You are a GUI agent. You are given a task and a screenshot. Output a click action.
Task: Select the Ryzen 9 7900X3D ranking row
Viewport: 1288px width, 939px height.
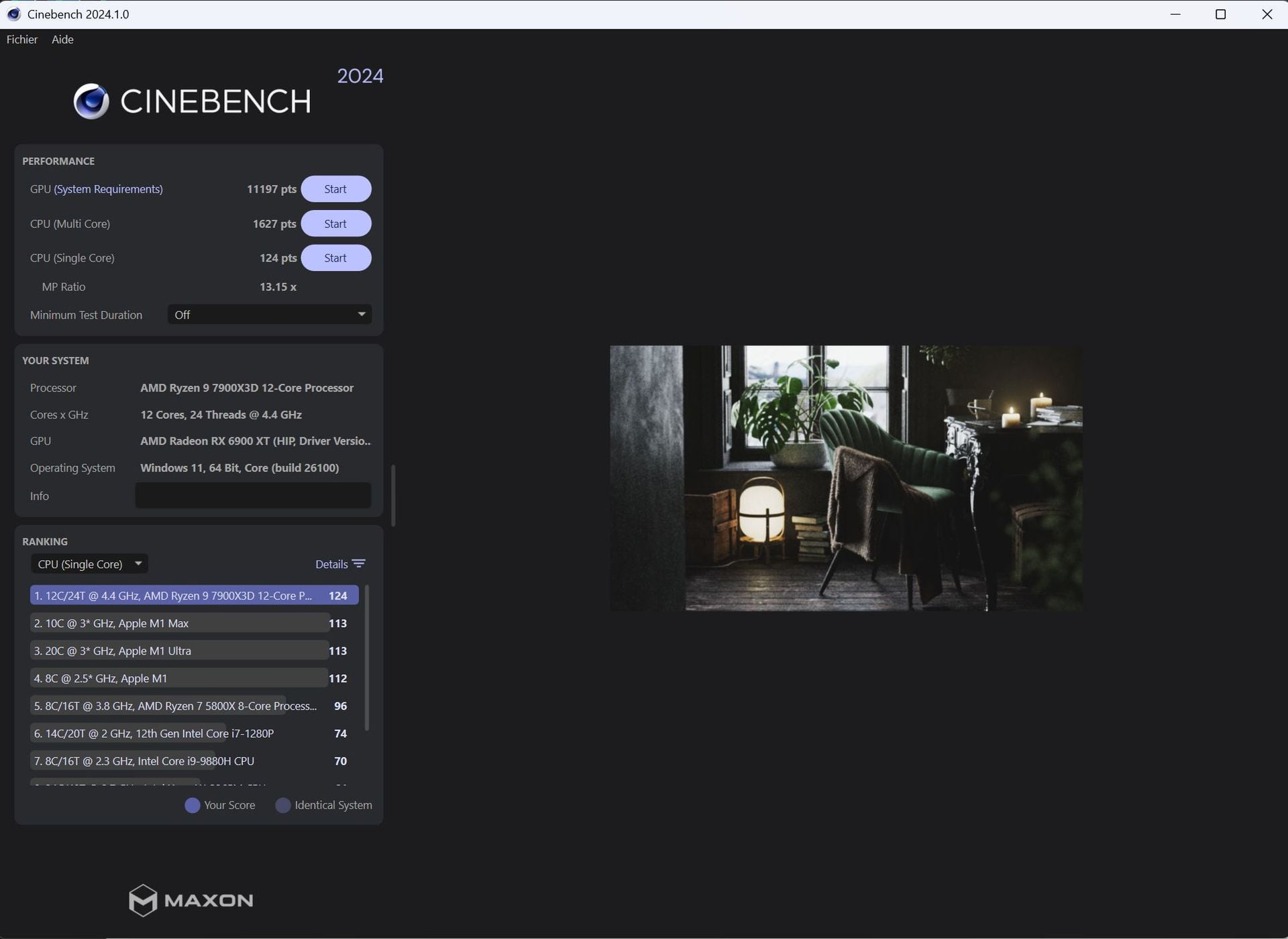pos(195,596)
